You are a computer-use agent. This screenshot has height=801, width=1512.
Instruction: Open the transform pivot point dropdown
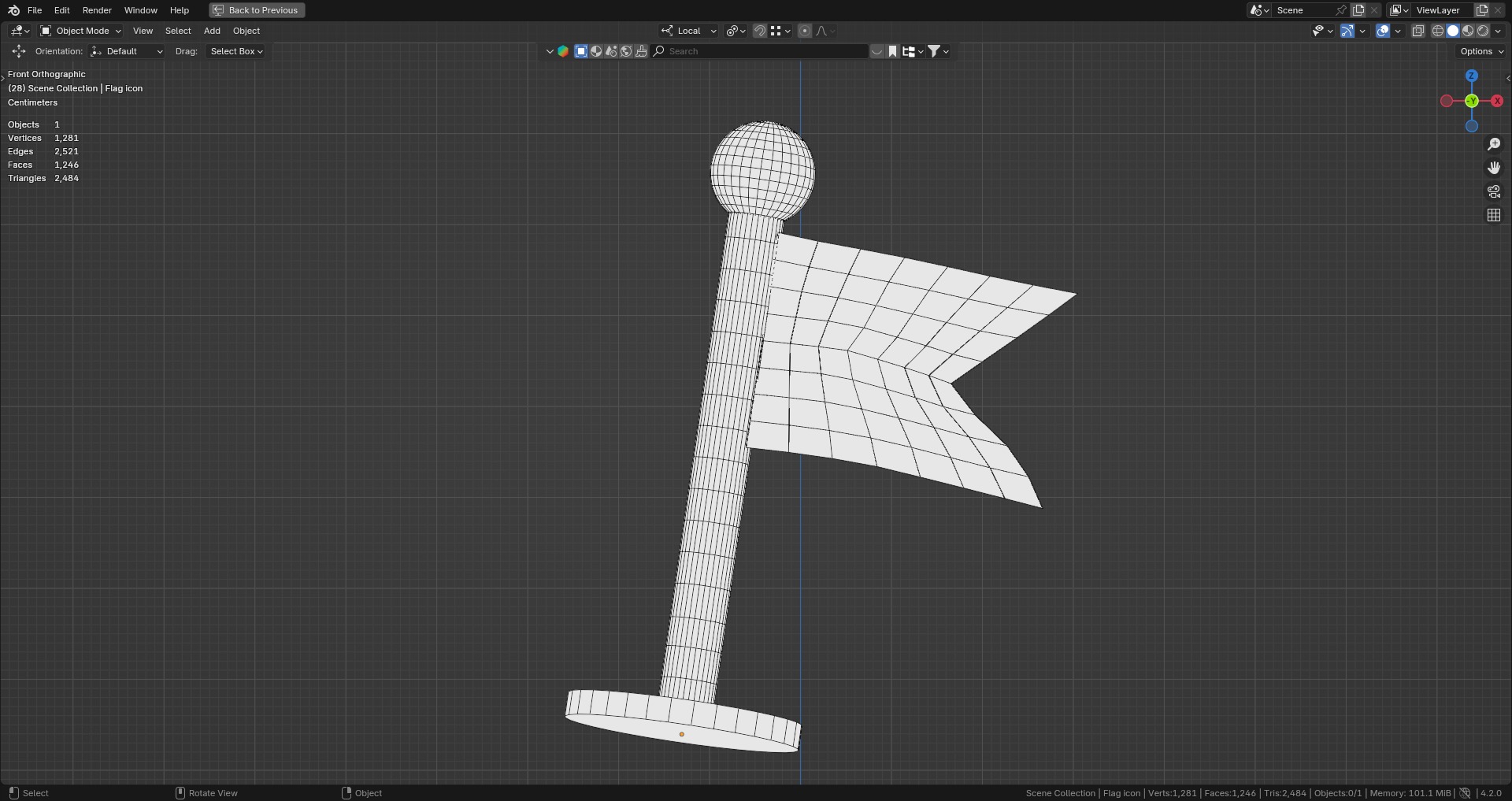736,31
